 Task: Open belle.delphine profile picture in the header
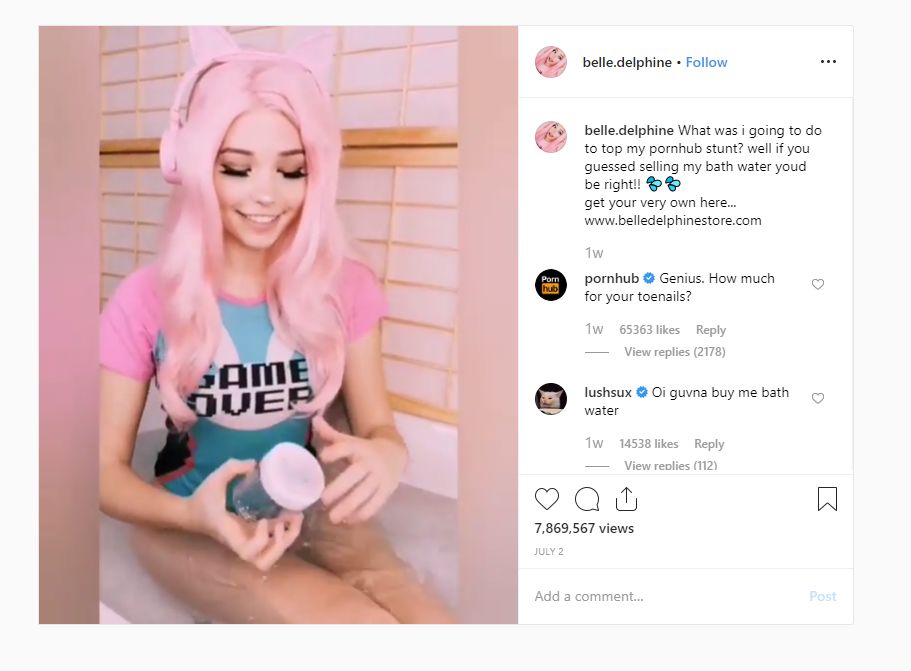(550, 62)
